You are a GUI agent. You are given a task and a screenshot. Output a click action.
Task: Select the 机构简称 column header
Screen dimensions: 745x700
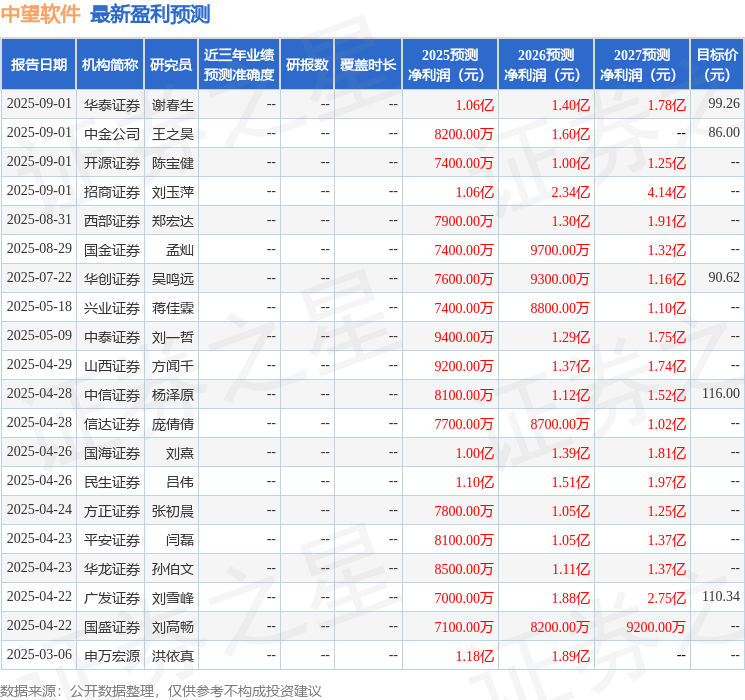tap(110, 64)
